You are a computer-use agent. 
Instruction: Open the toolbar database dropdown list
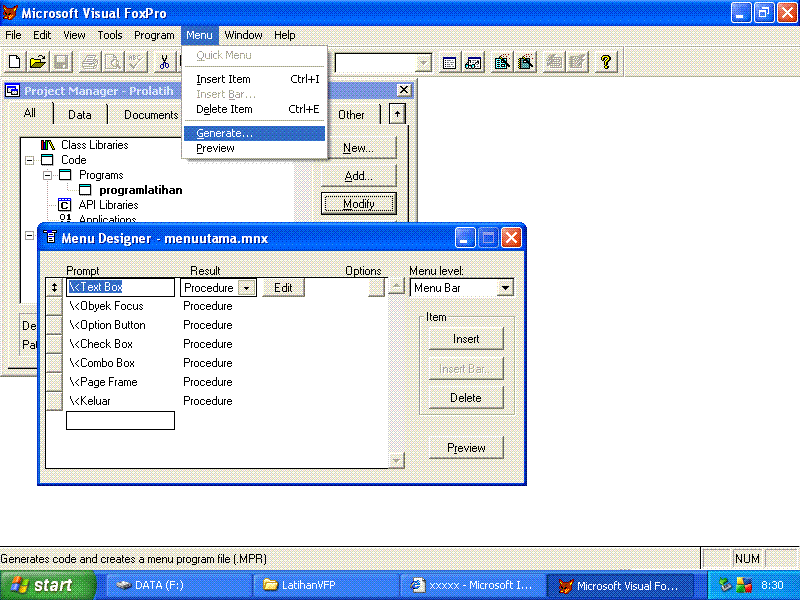[x=423, y=63]
